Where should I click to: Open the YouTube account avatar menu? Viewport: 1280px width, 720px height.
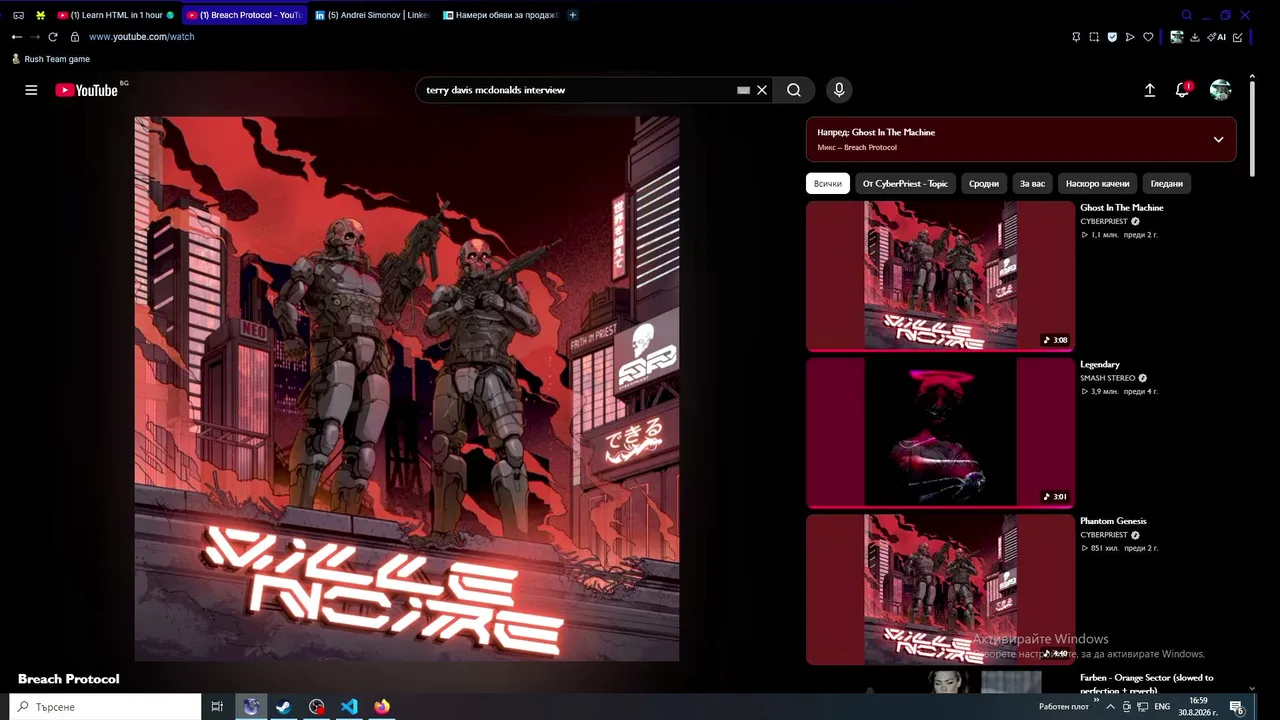(x=1220, y=90)
